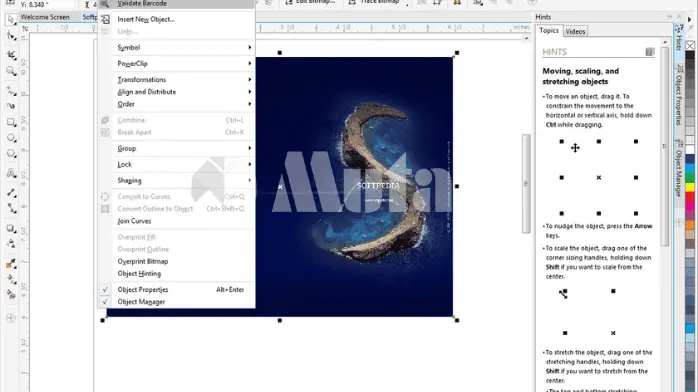
Task: Select the Freehand tool
Action: (x=11, y=91)
